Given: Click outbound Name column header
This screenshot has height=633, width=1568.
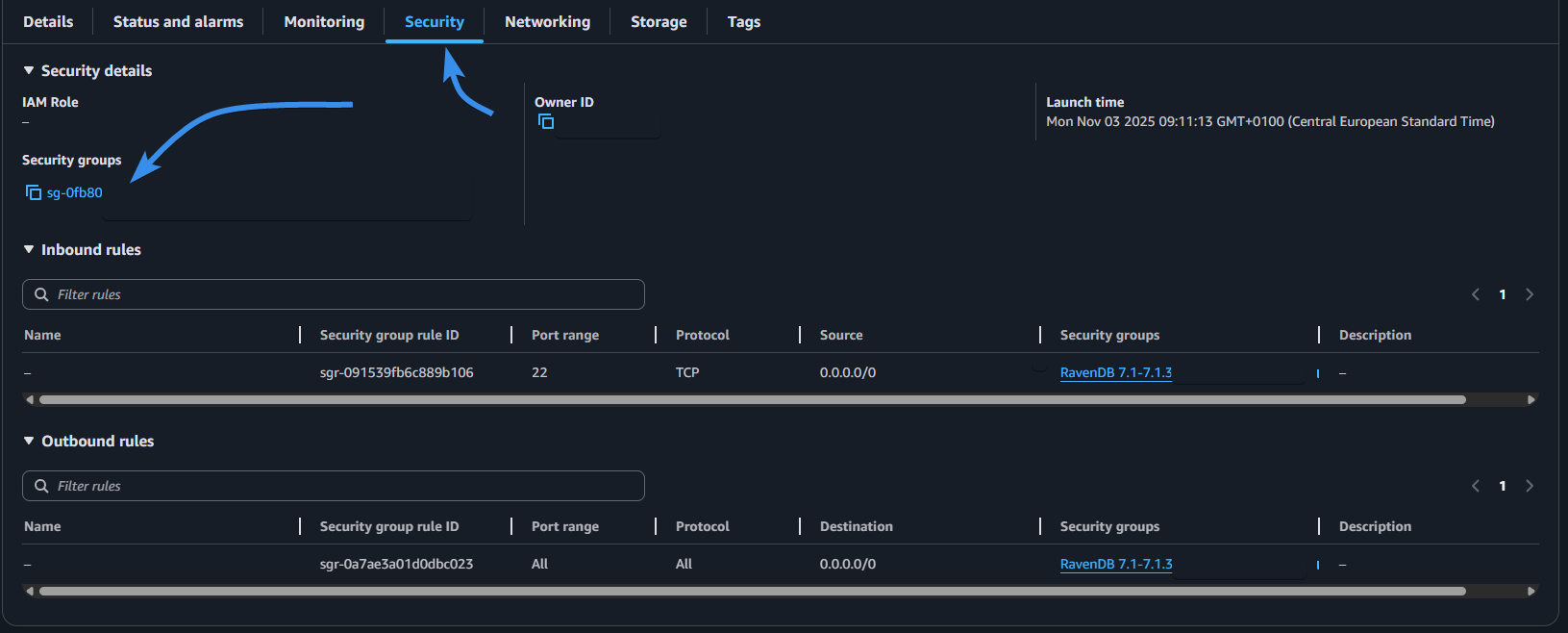Looking at the screenshot, I should click(x=42, y=526).
